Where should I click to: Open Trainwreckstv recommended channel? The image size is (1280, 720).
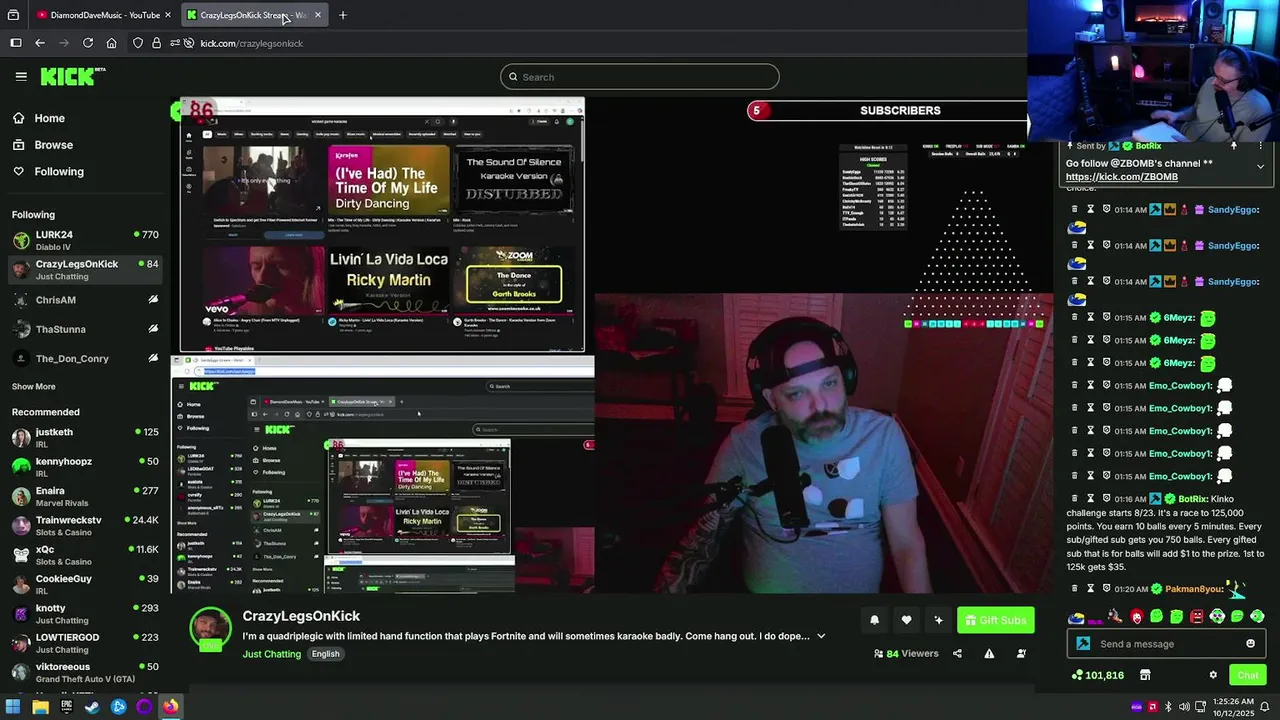tap(85, 526)
